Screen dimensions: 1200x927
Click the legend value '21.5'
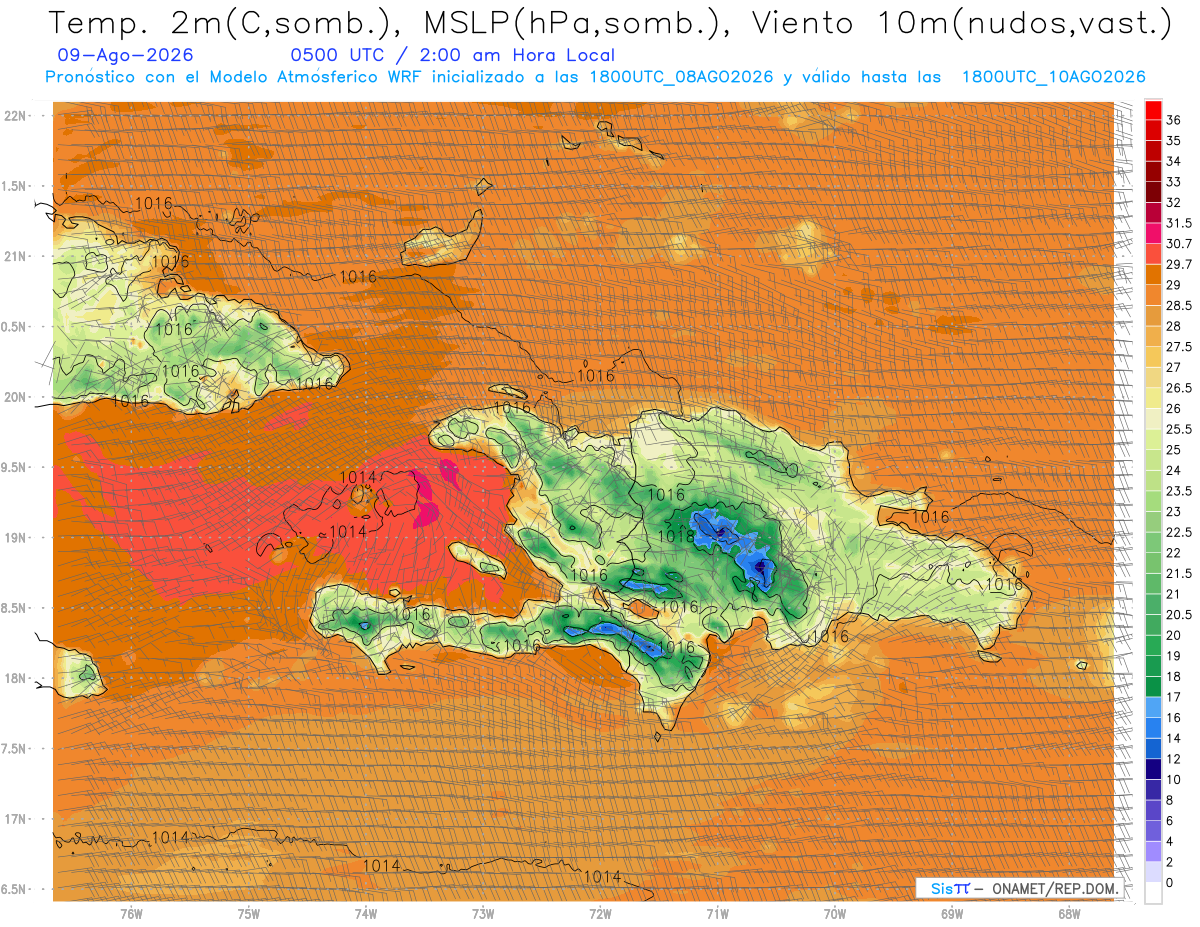pyautogui.click(x=1179, y=573)
